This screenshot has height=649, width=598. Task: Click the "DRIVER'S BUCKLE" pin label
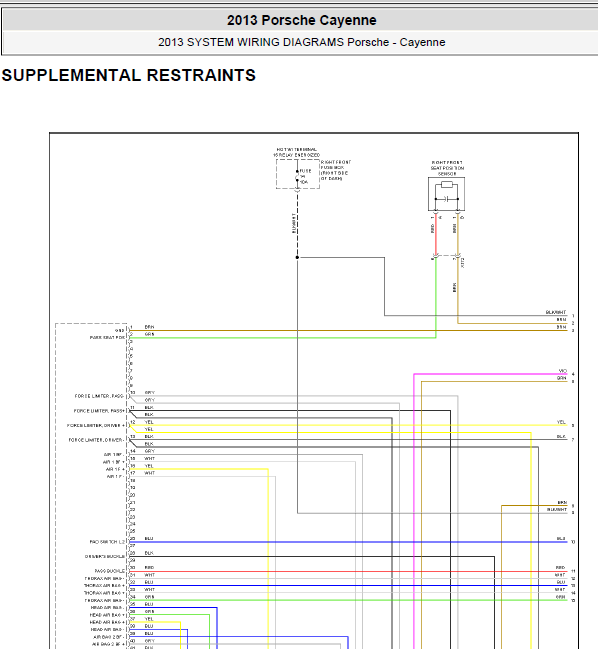pos(105,556)
